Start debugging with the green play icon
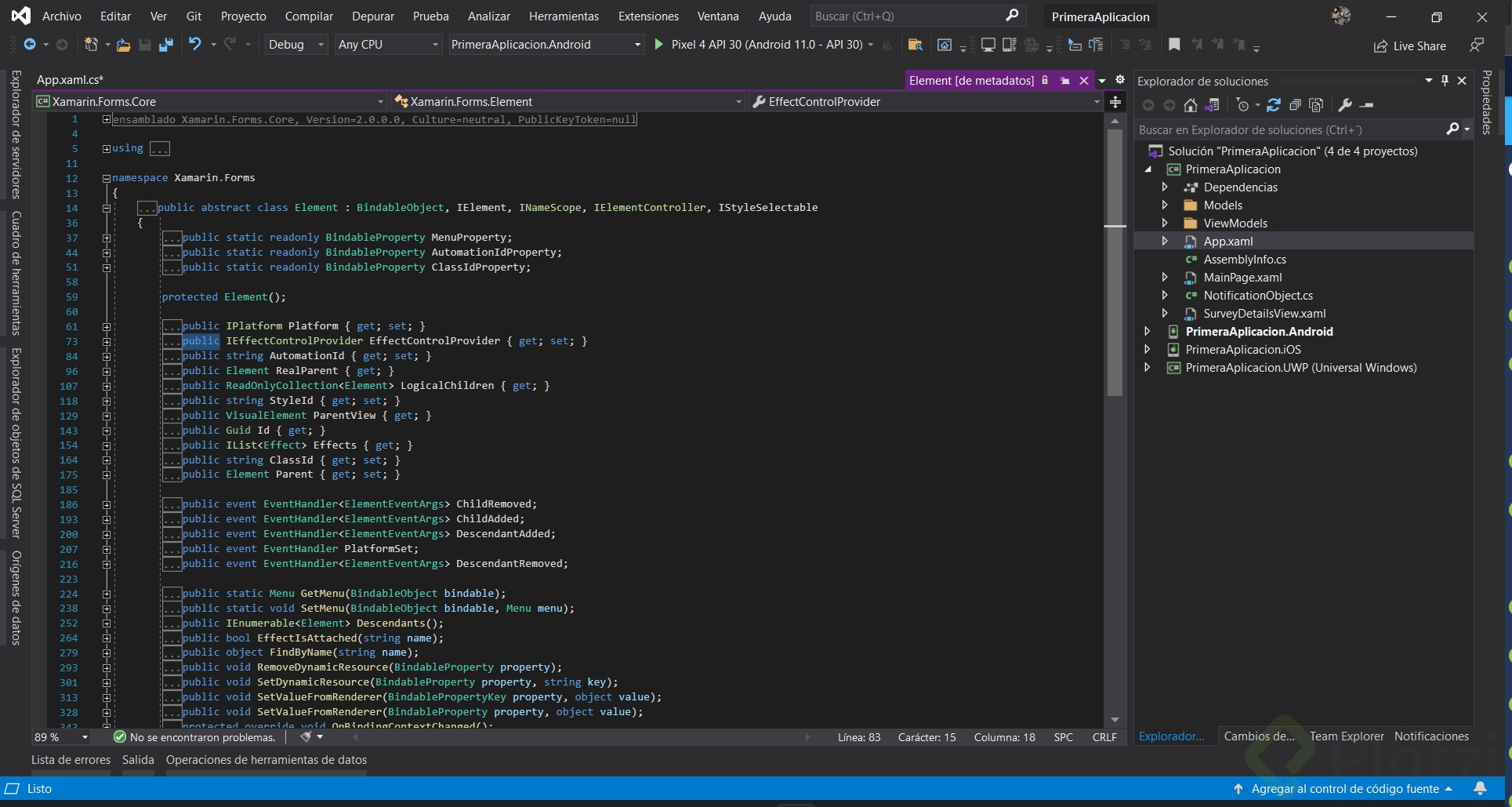This screenshot has width=1512, height=807. 659,45
